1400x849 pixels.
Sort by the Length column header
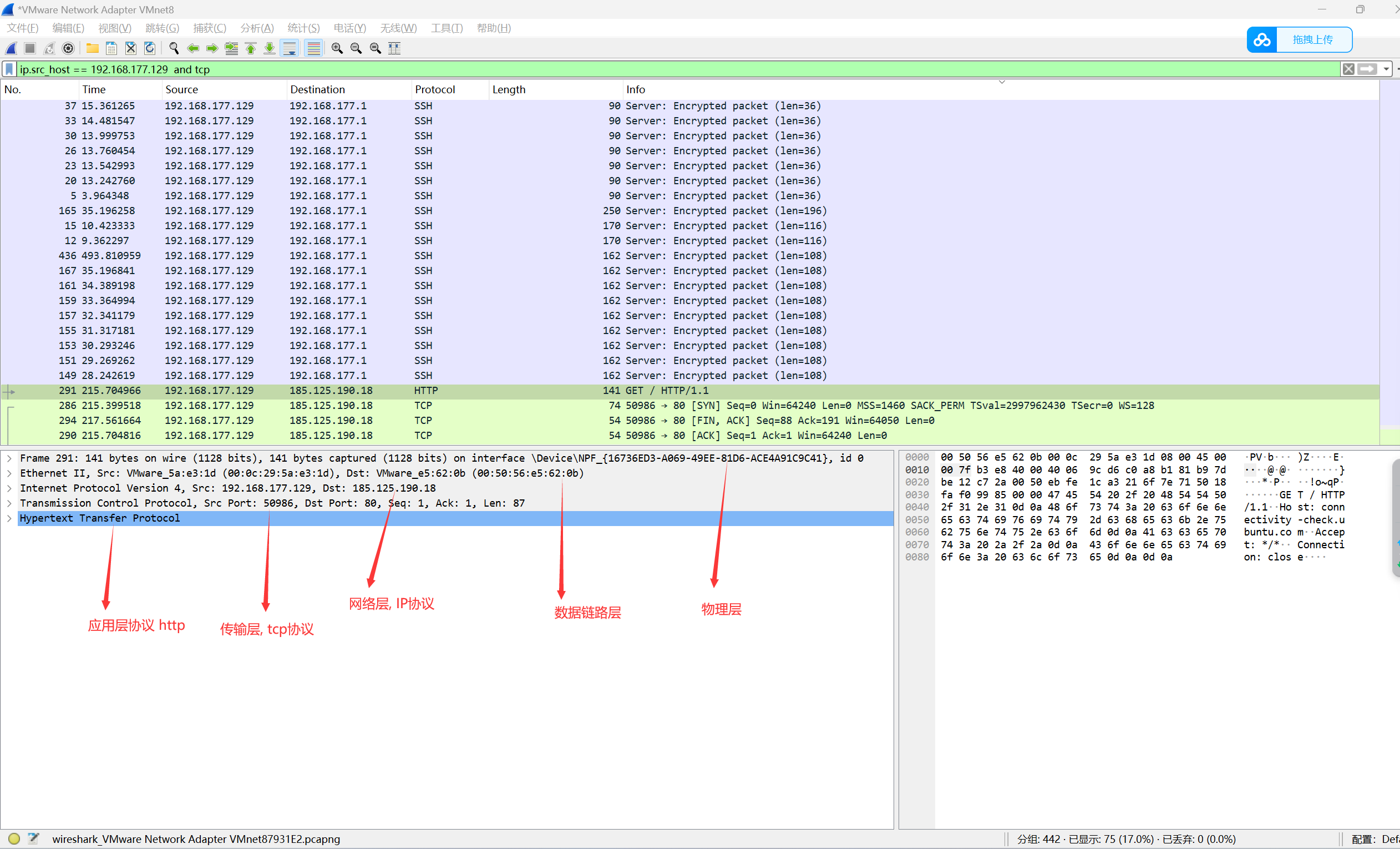[556, 89]
